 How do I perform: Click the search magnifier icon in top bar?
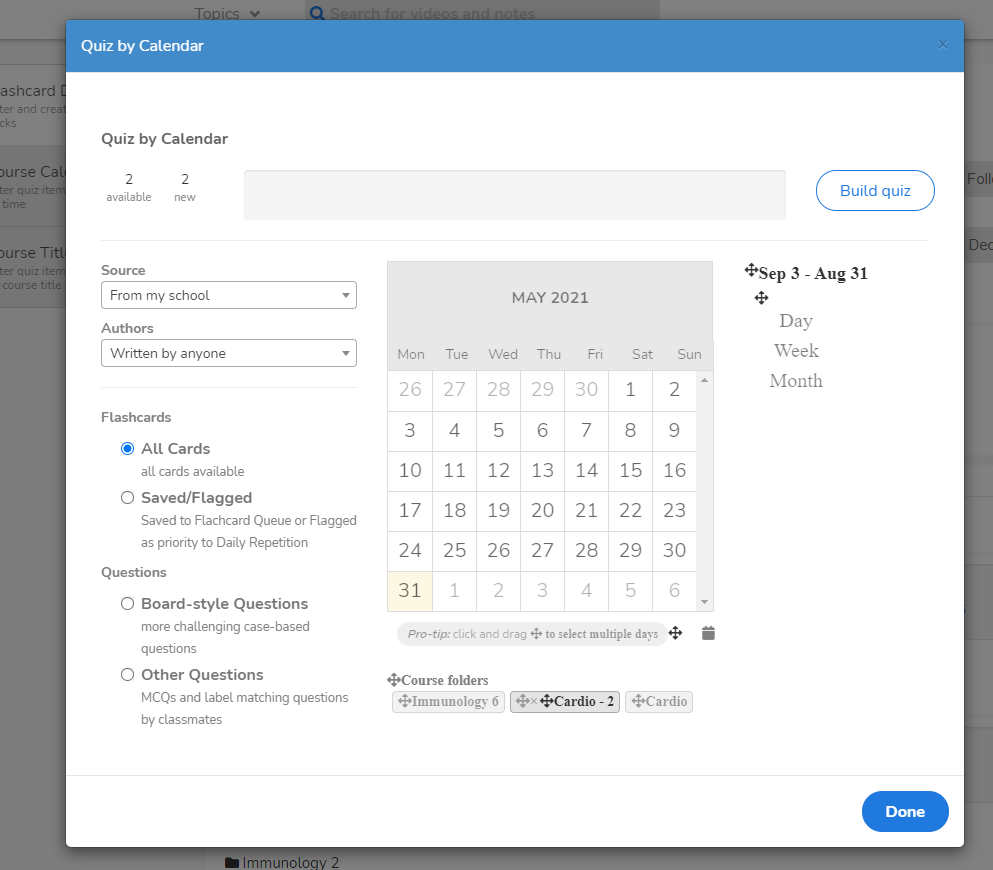(x=317, y=14)
